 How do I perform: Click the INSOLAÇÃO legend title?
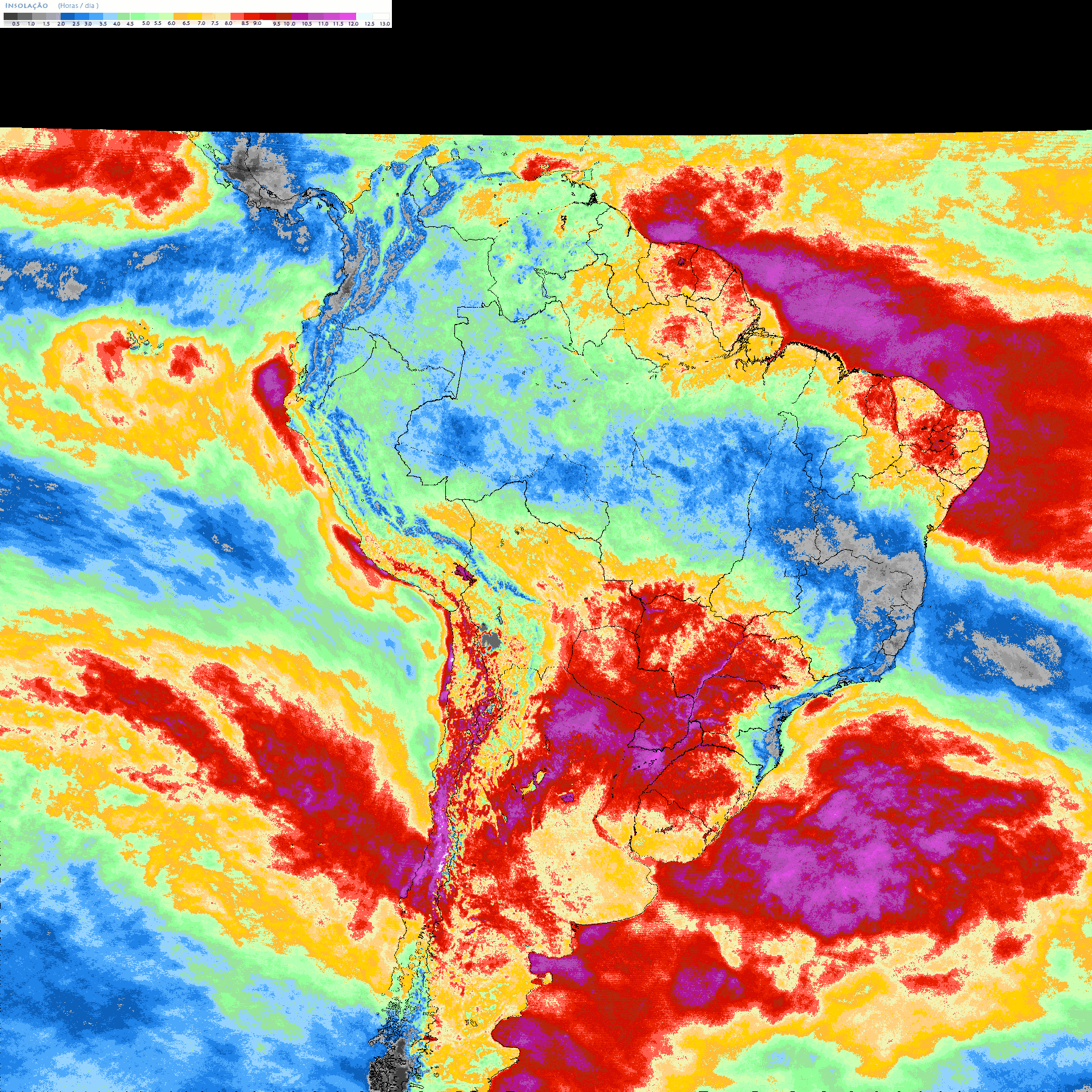tap(27, 5)
